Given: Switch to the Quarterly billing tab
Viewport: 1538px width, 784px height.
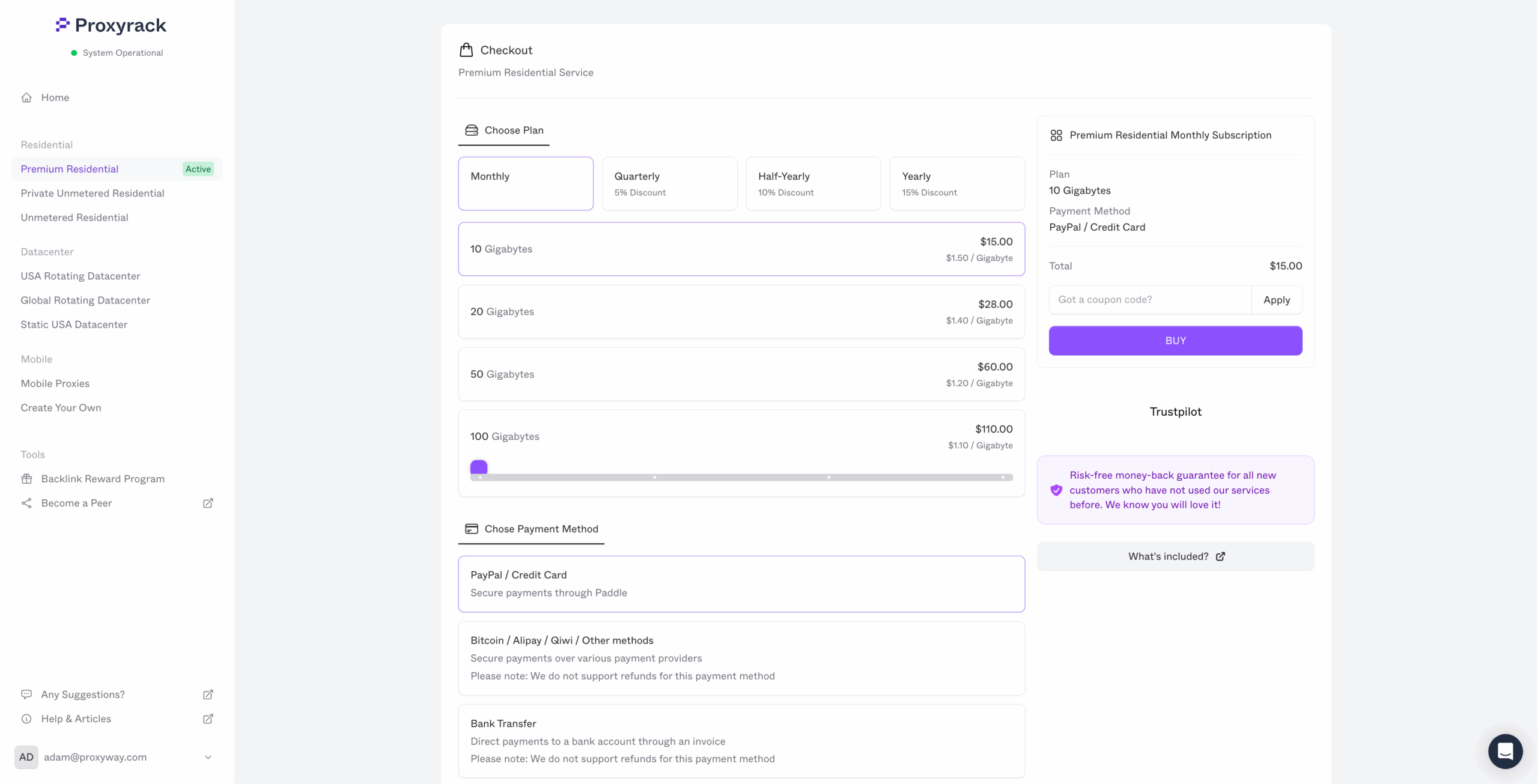Looking at the screenshot, I should pyautogui.click(x=669, y=183).
